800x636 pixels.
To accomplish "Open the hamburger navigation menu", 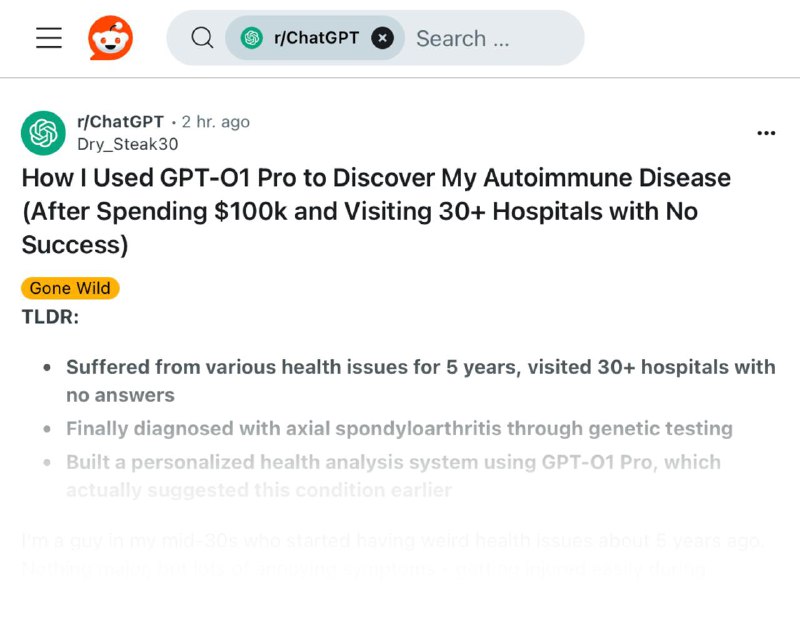I will 49,38.
